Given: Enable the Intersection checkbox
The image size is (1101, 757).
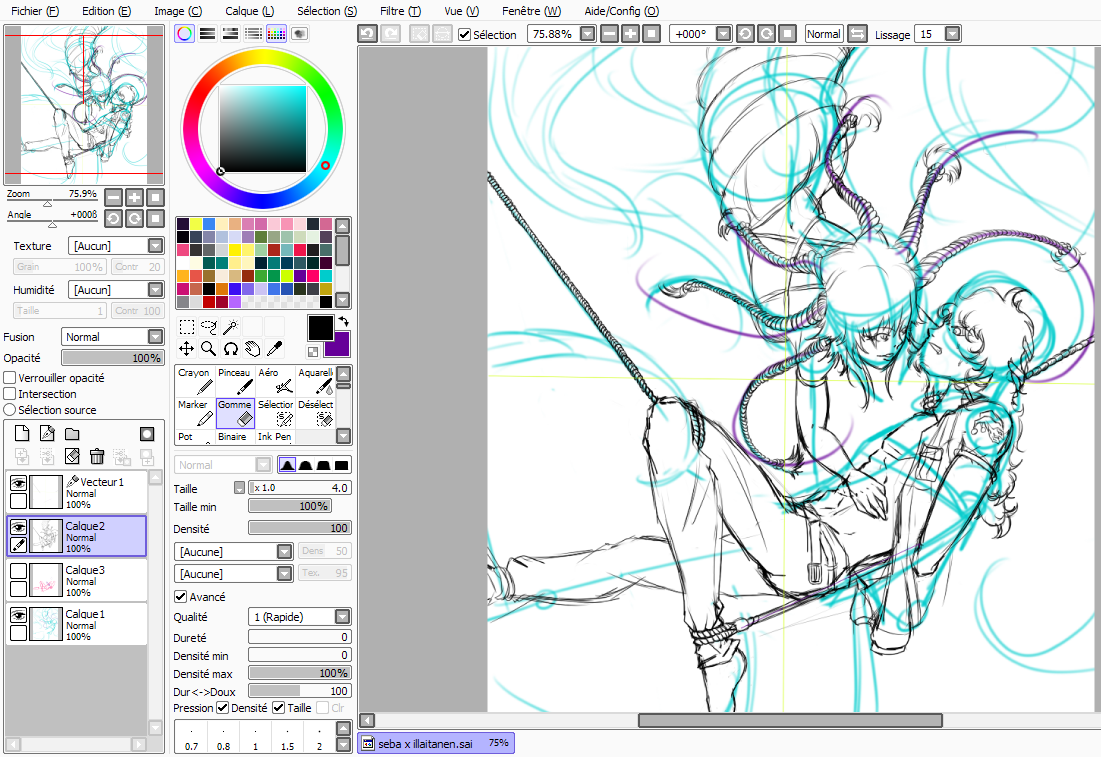Looking at the screenshot, I should pyautogui.click(x=10, y=394).
